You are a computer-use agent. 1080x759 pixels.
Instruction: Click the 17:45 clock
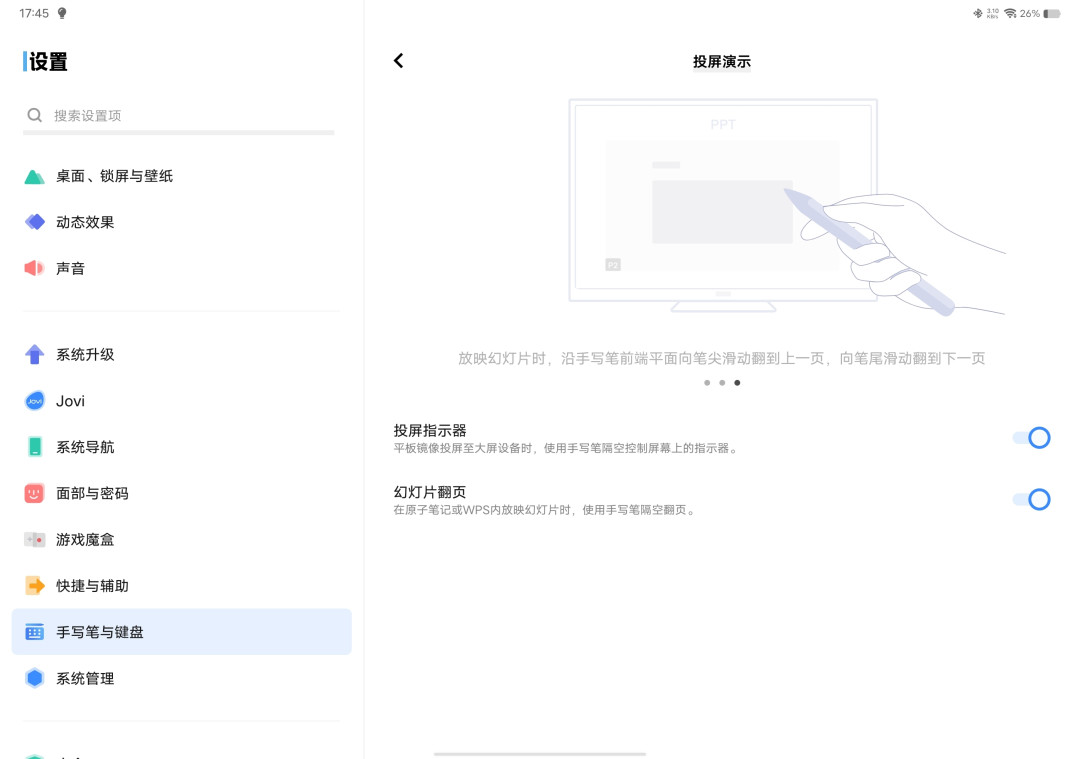point(34,13)
